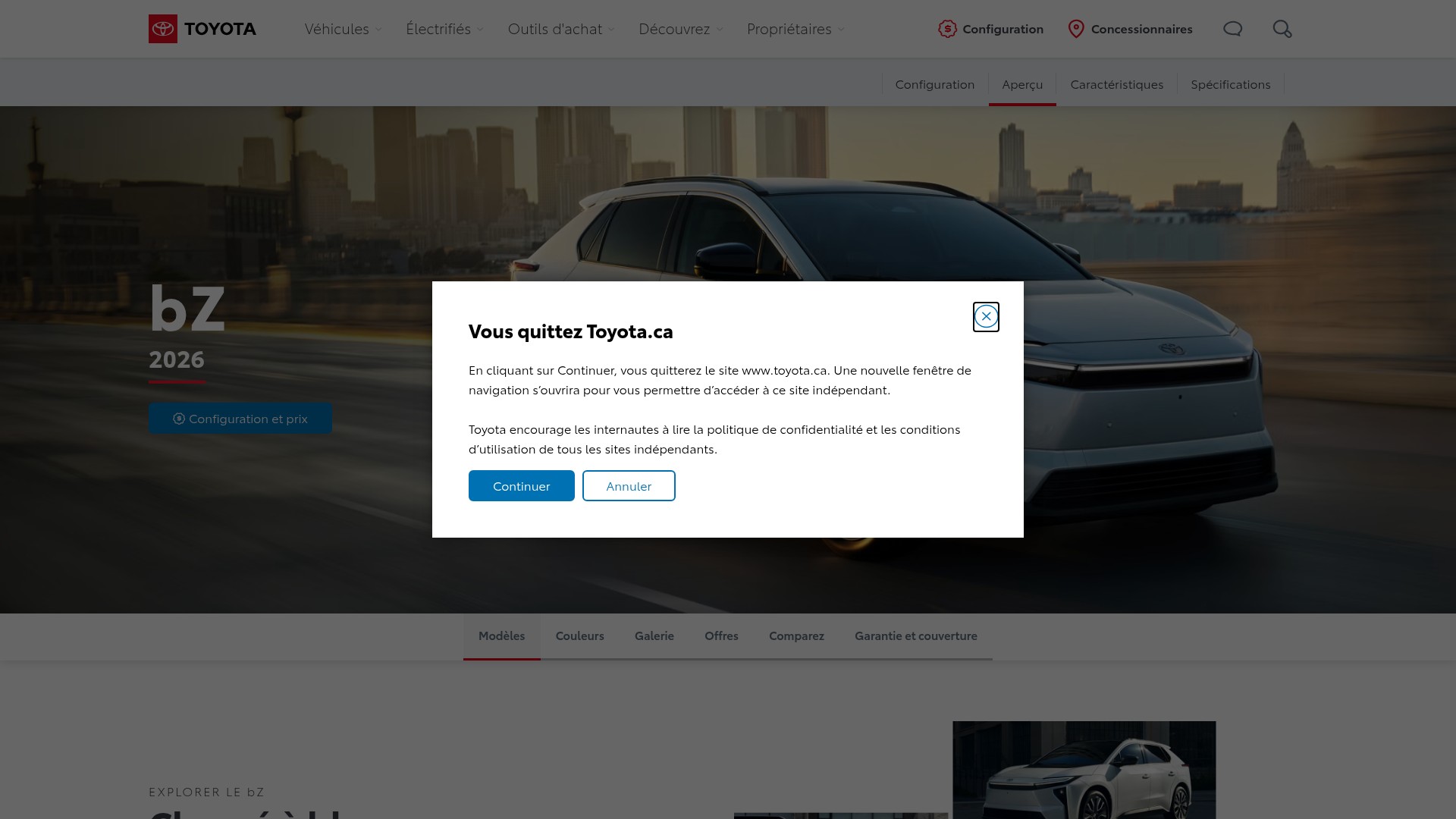Select the Galerie section tab
Viewport: 1456px width, 819px height.
tap(654, 636)
